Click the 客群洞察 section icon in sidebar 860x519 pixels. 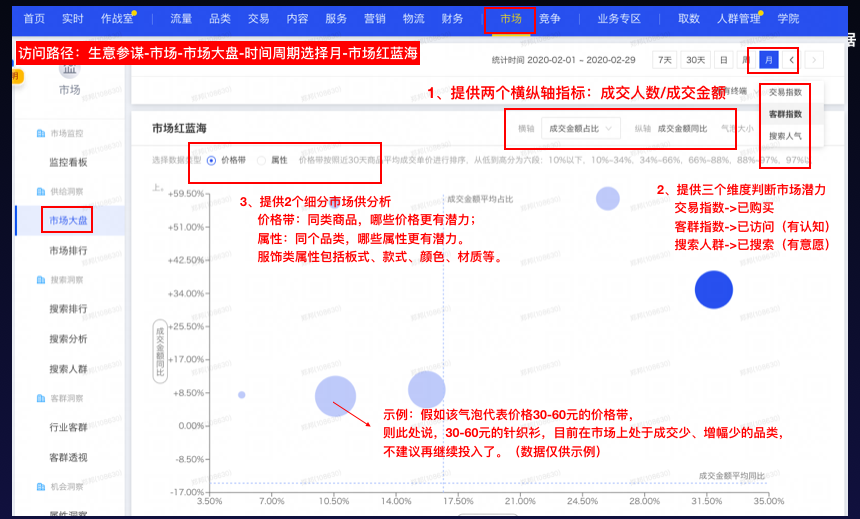39,398
